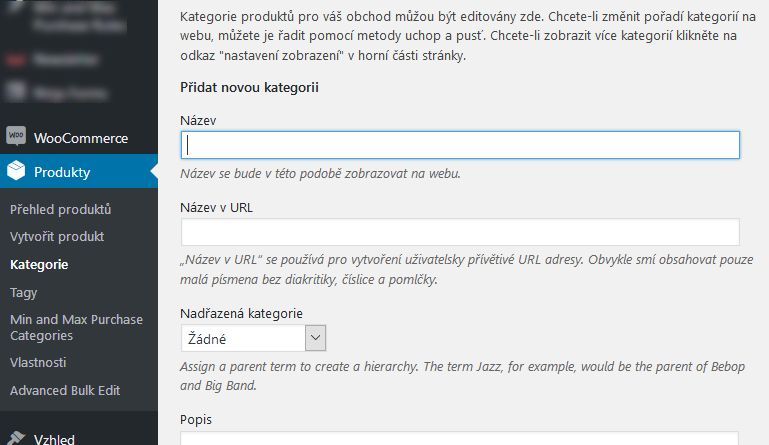Click the Přidat novou kategorii heading
This screenshot has height=445, width=769.
(x=249, y=88)
